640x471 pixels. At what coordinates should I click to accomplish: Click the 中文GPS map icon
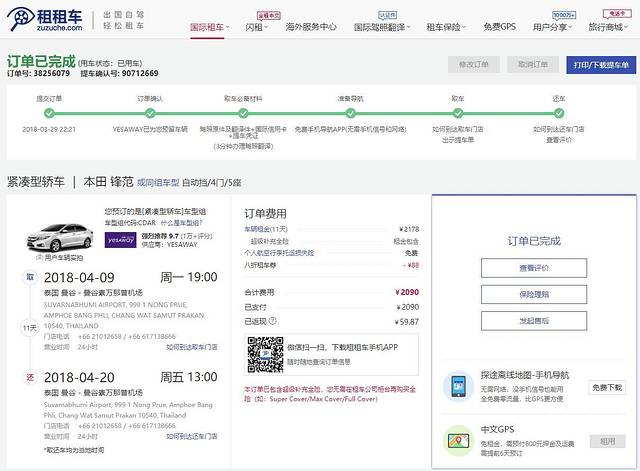pos(459,439)
